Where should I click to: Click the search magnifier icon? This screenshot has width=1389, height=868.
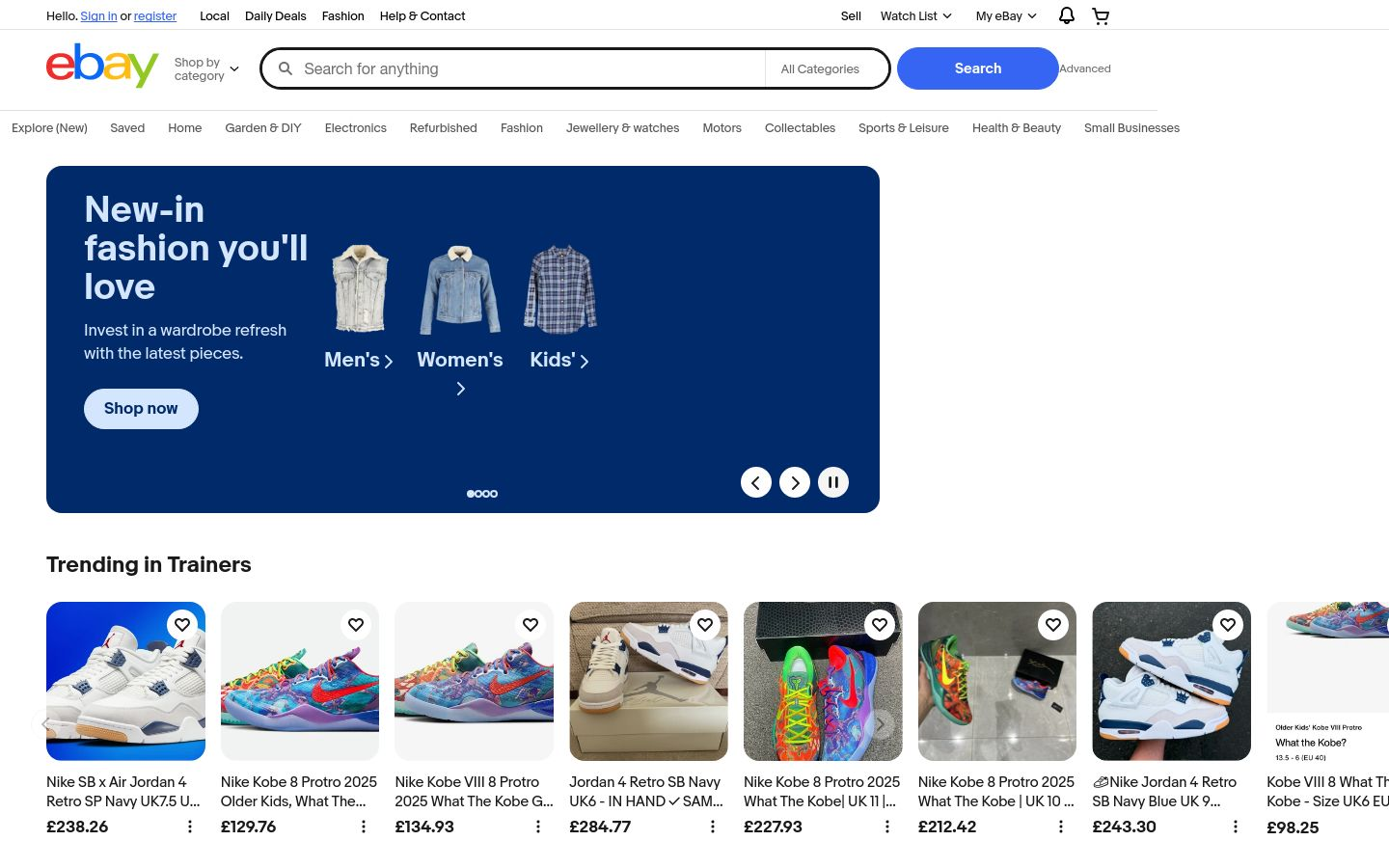pyautogui.click(x=286, y=68)
